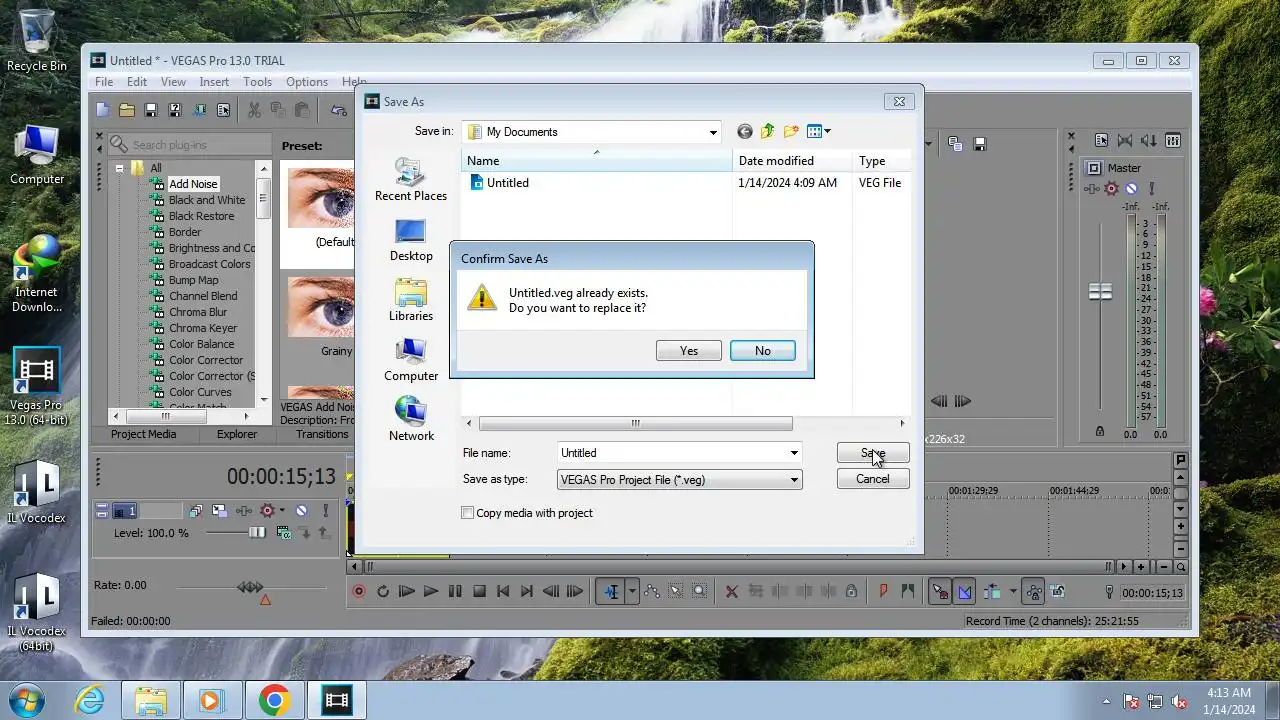Adjust the track Level slider handle
Viewport: 1280px width, 720px height.
click(257, 533)
